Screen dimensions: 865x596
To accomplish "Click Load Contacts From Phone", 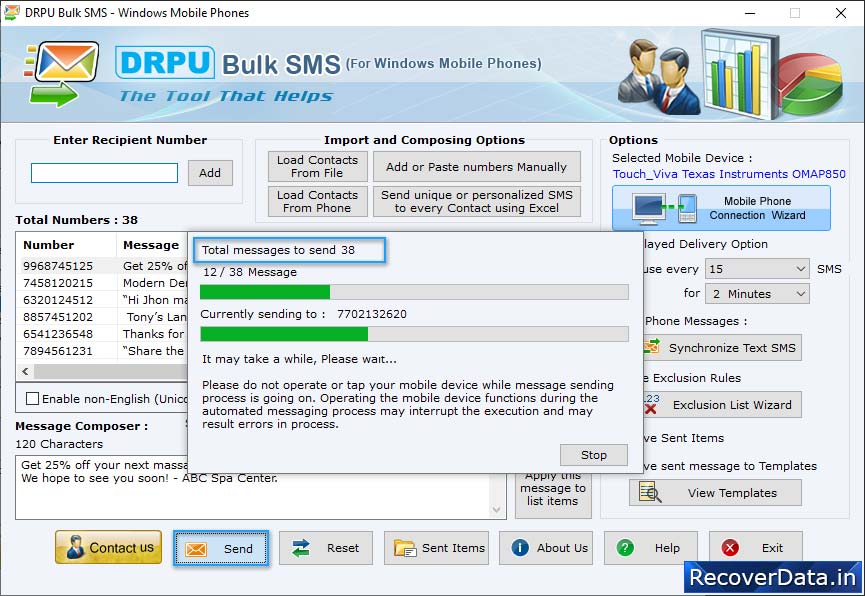I will tap(317, 201).
